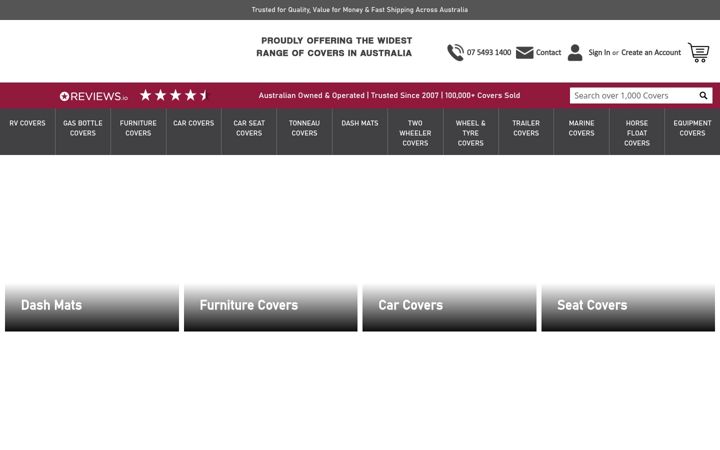Image resolution: width=720 pixels, height=450 pixels.
Task: Click the phone handset icon
Action: (455, 52)
